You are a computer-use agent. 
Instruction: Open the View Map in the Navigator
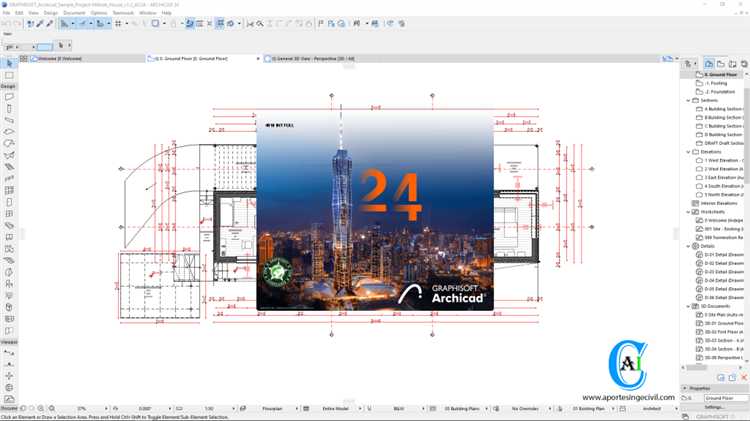pos(721,64)
